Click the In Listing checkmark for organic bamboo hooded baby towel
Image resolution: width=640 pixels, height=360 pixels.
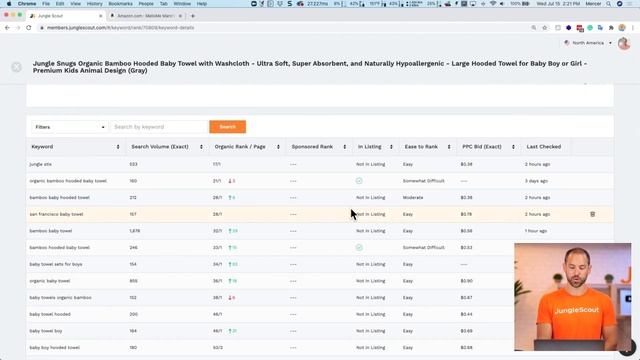pos(359,181)
